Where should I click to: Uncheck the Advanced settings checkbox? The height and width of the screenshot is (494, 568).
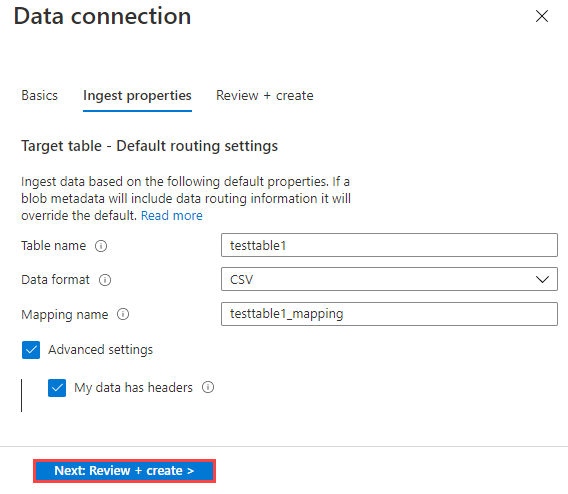pos(31,350)
